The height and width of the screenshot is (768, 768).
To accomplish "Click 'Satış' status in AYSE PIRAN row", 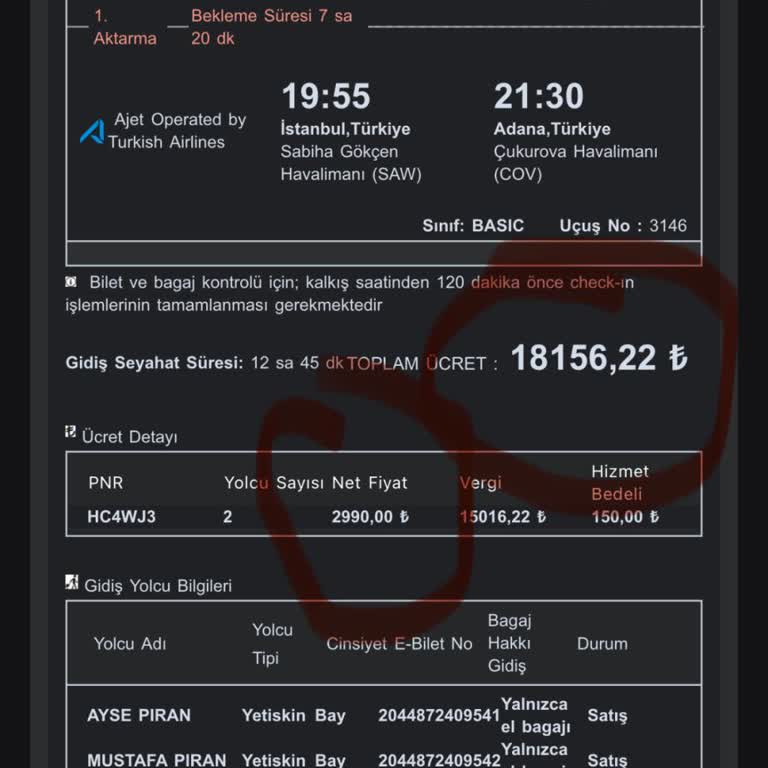I will pyautogui.click(x=607, y=716).
